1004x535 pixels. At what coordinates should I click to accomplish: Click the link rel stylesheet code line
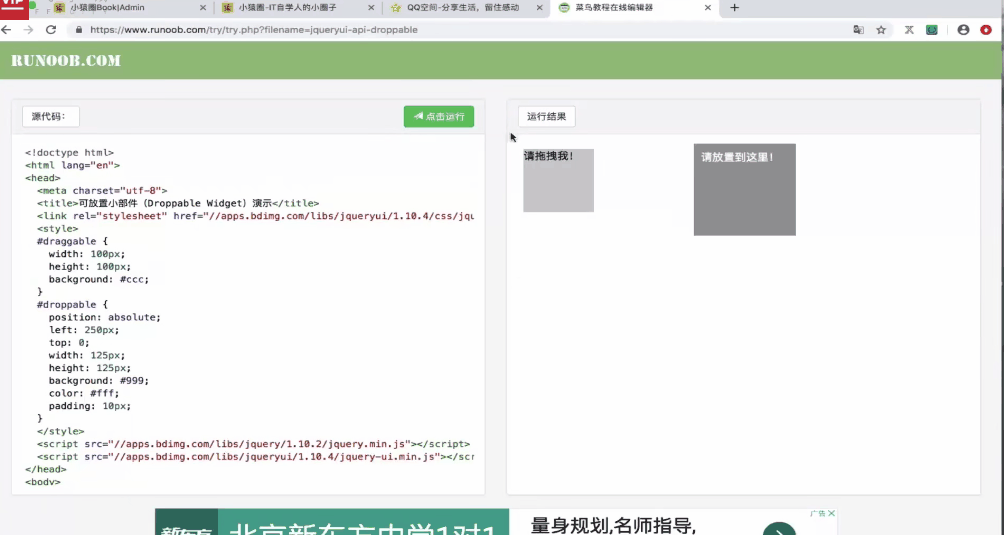[255, 216]
